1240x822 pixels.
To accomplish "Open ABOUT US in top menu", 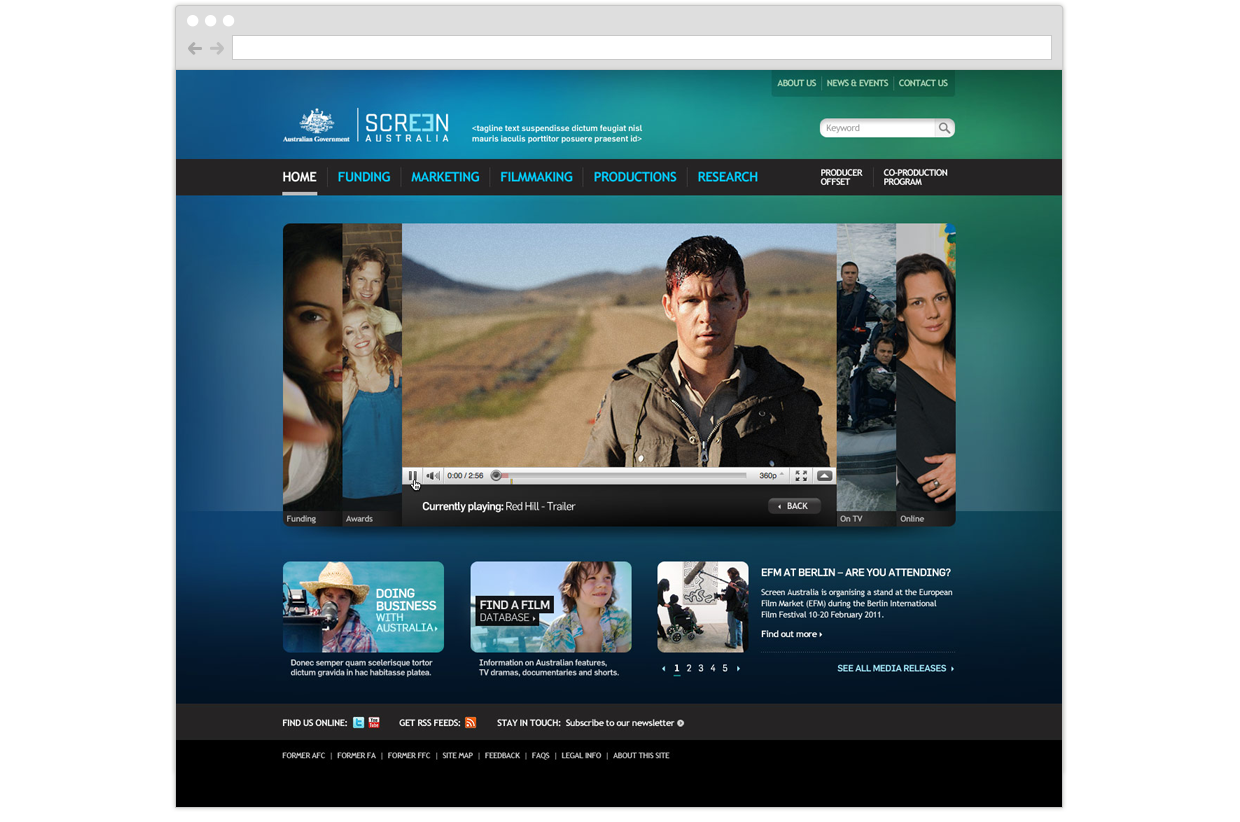I will tap(797, 83).
